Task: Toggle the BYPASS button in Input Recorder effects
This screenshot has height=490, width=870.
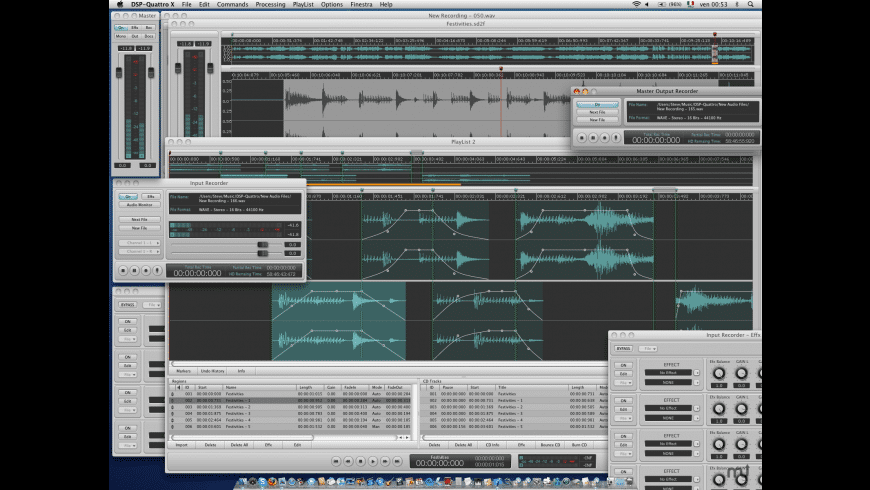Action: point(623,349)
